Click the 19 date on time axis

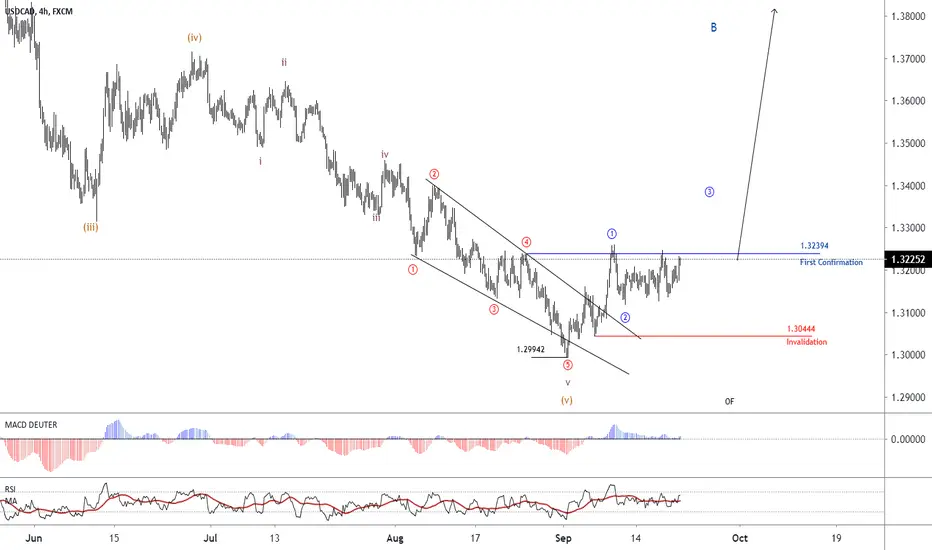(x=836, y=538)
